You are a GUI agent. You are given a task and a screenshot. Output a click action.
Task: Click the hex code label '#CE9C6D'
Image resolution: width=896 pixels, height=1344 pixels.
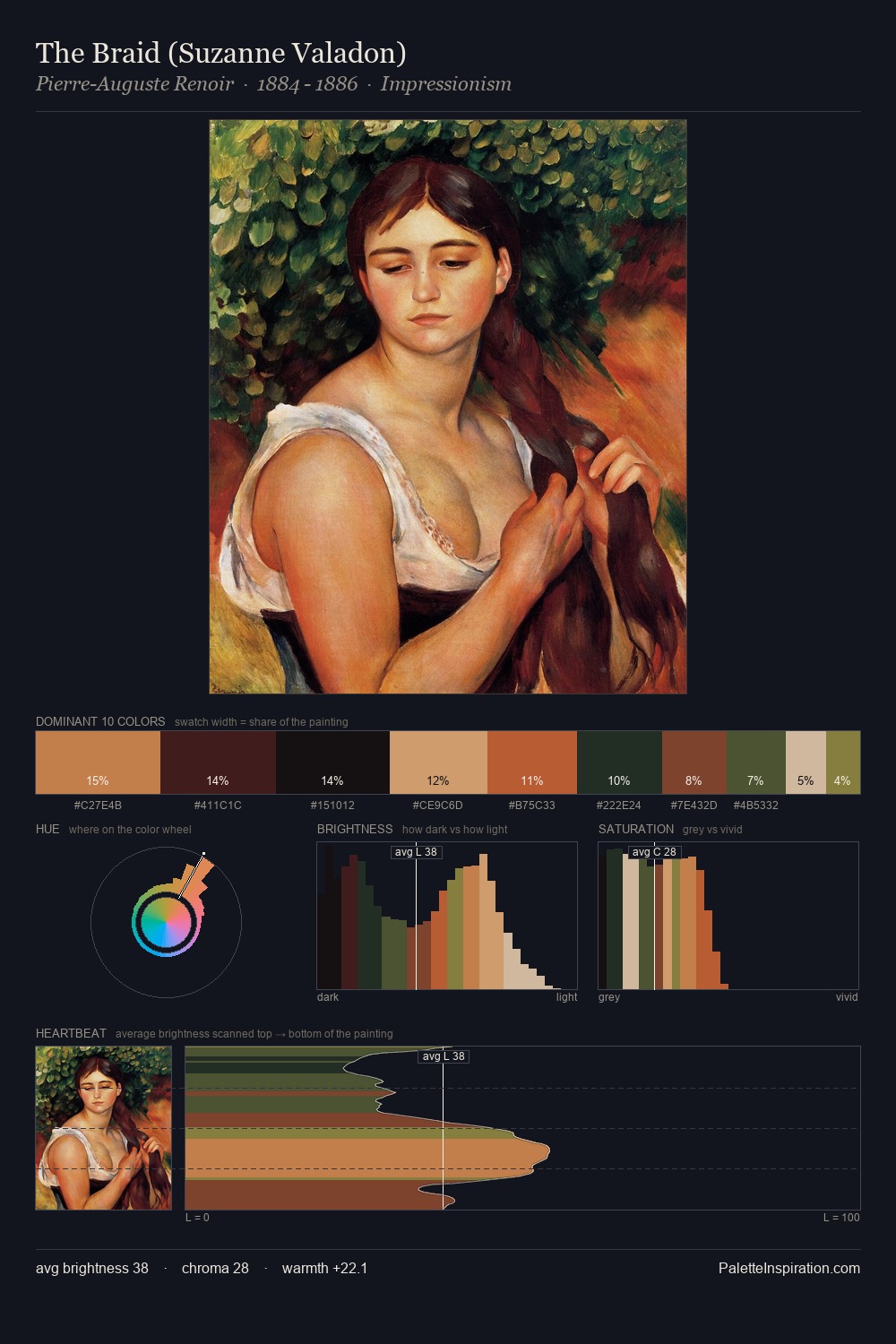(438, 805)
